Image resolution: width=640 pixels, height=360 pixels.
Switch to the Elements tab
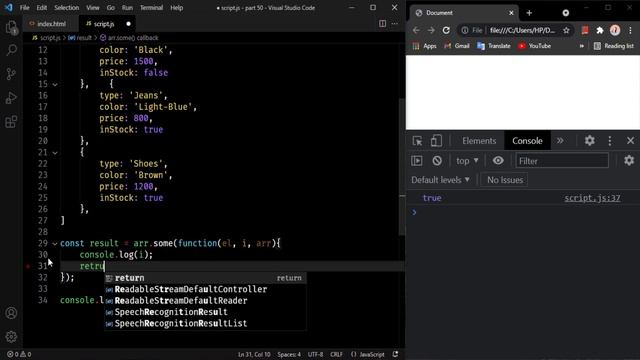point(479,141)
